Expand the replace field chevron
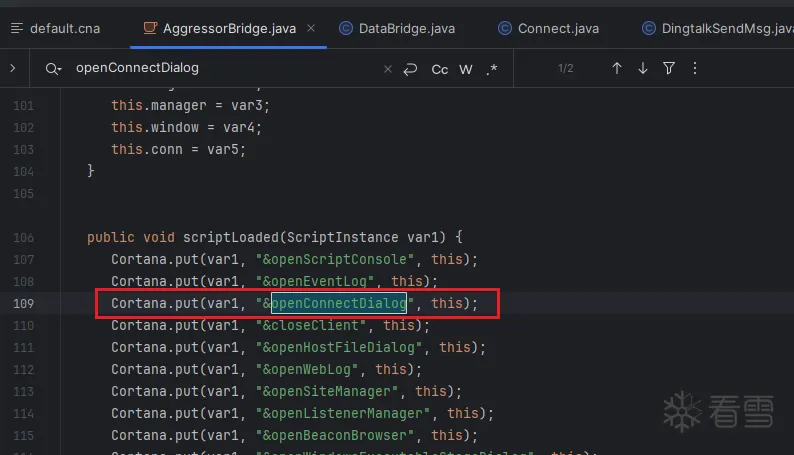The height and width of the screenshot is (455, 794). point(12,68)
